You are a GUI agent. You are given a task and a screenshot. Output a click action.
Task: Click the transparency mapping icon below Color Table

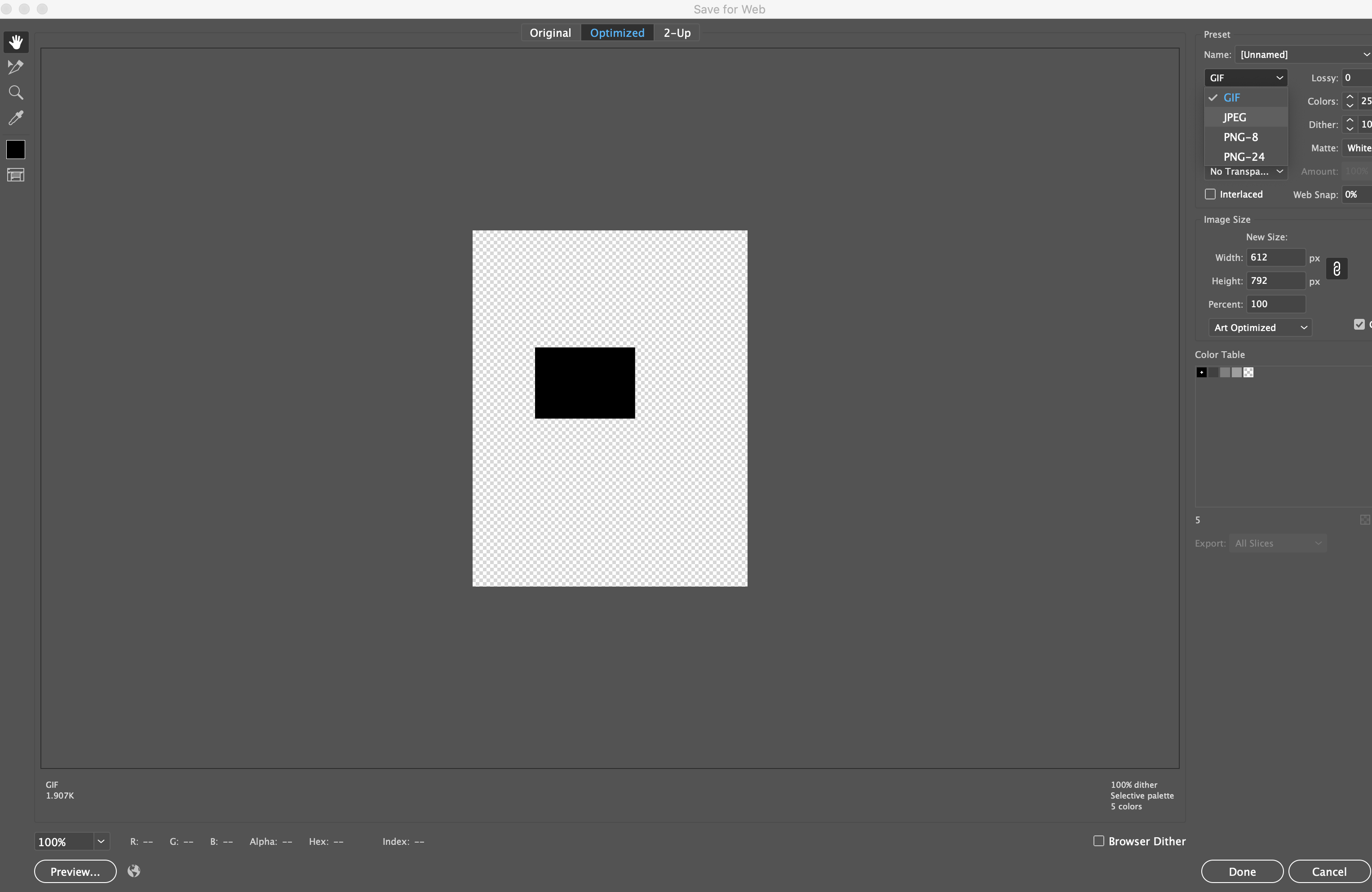tap(1364, 519)
